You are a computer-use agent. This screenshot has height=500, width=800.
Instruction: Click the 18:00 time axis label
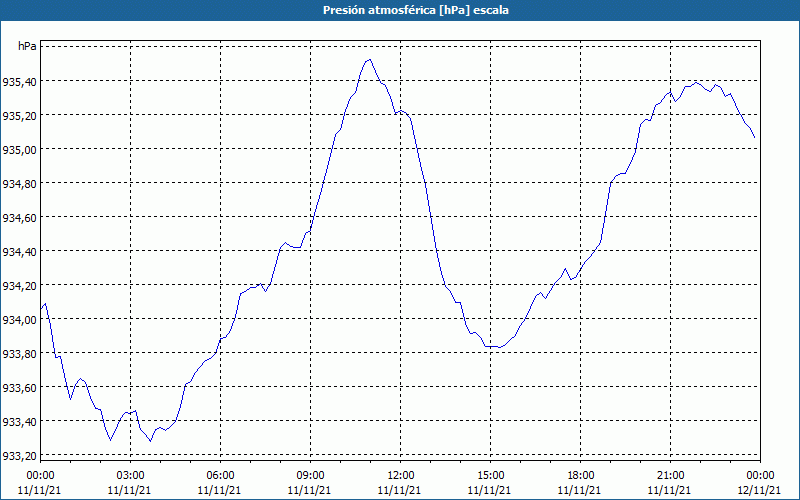click(580, 476)
